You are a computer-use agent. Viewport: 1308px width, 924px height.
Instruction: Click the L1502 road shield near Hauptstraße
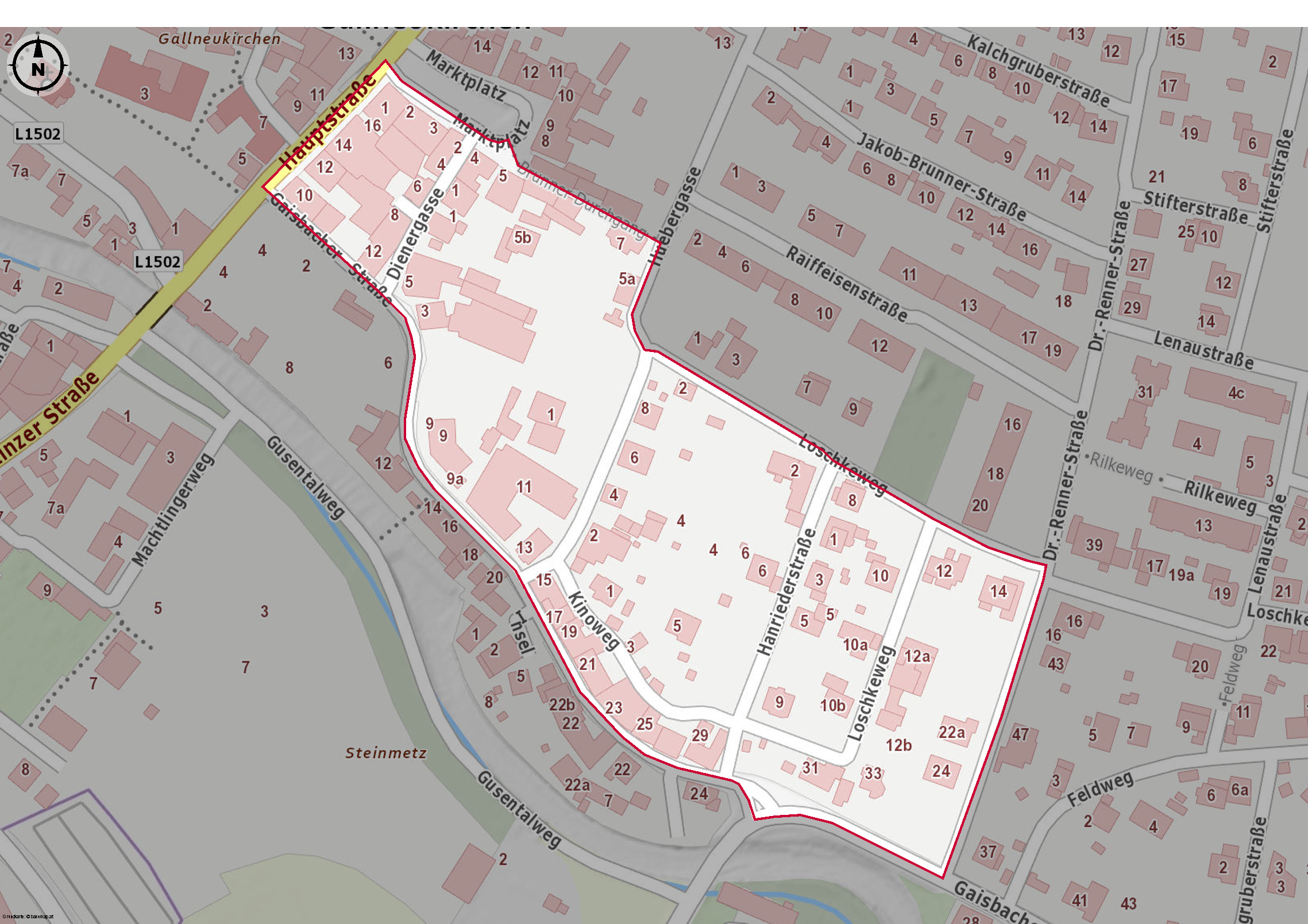38,134
